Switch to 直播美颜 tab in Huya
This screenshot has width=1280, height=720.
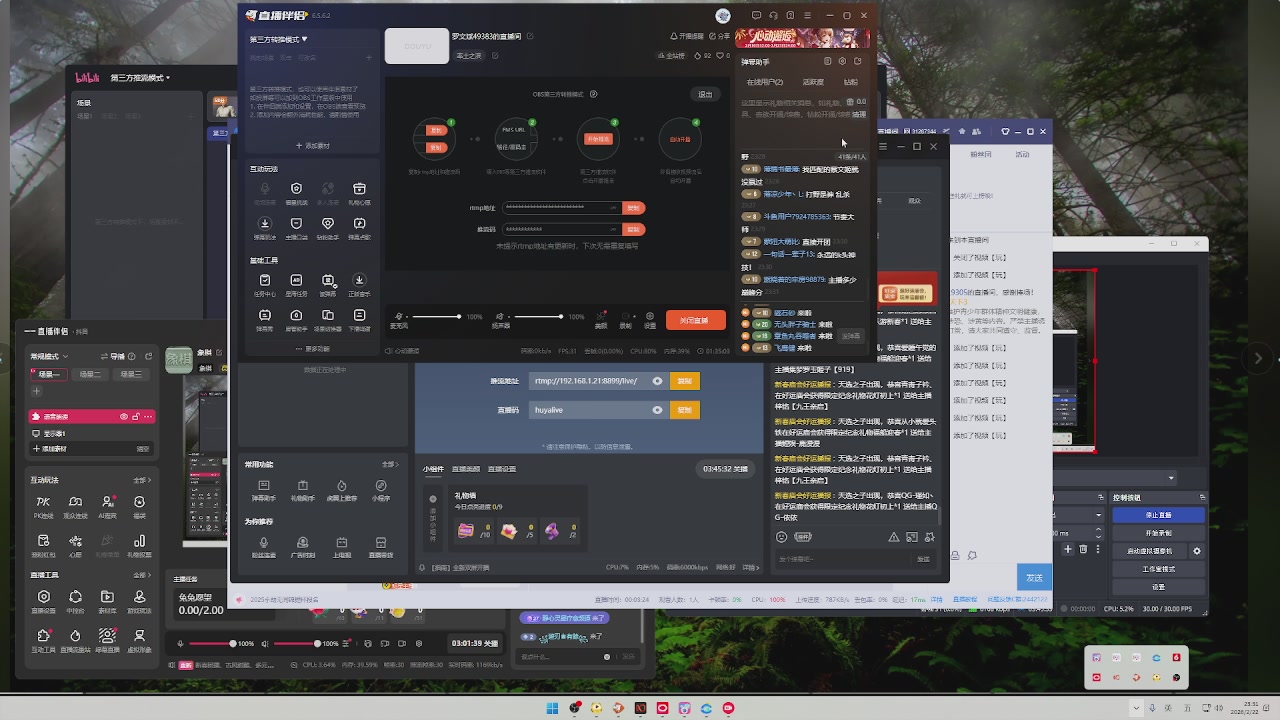pos(466,469)
